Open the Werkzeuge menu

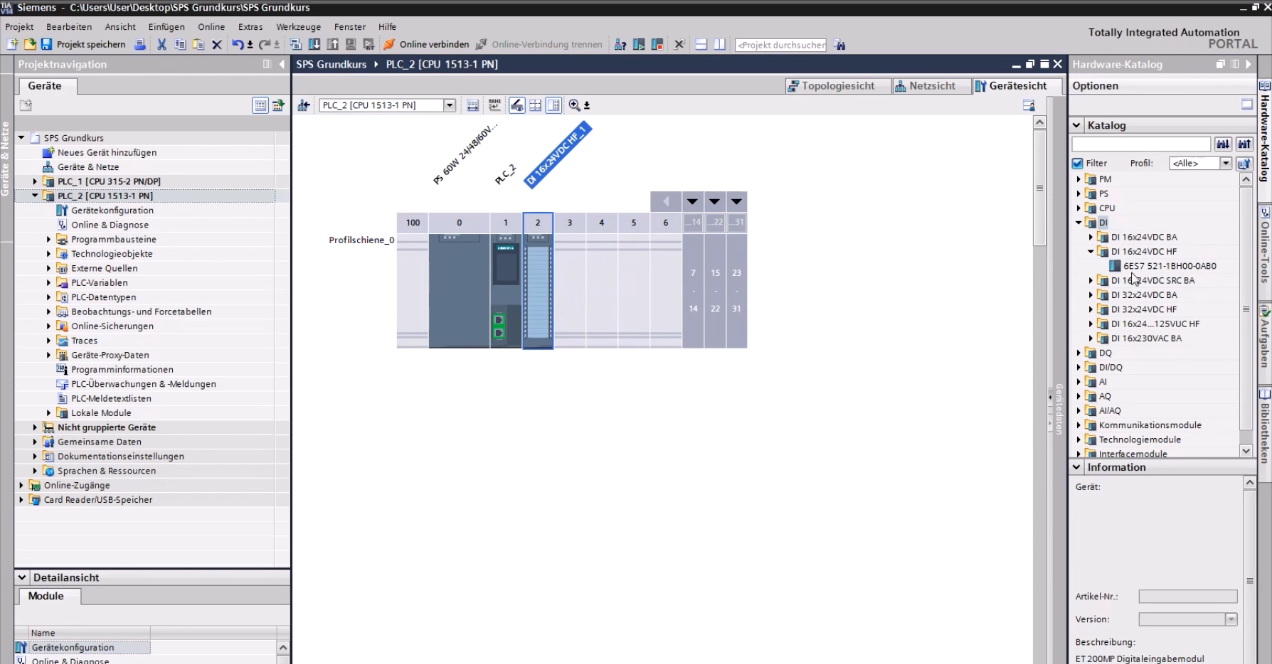click(x=298, y=27)
